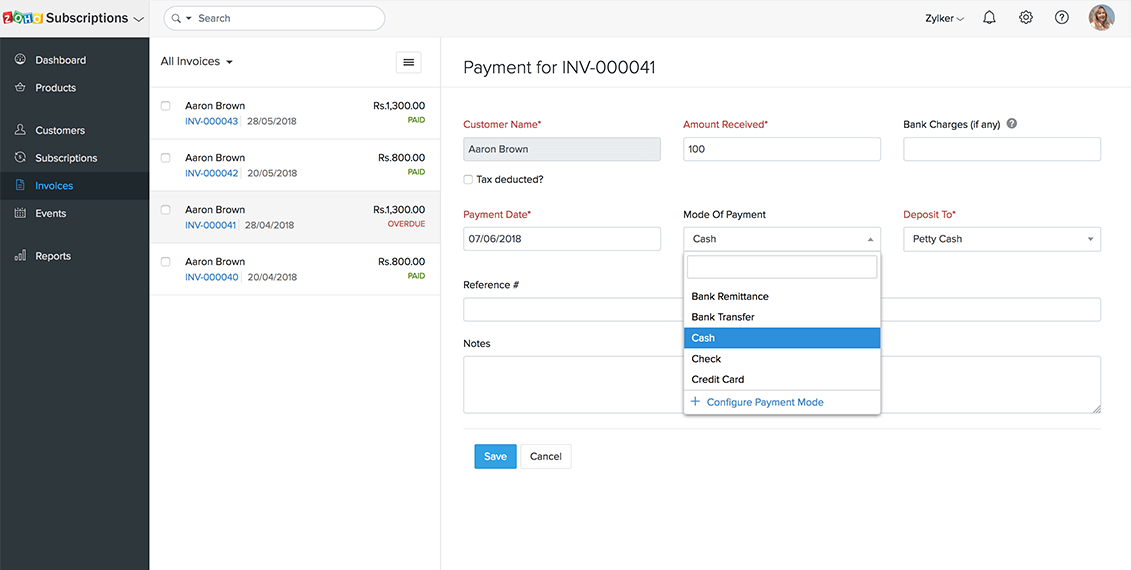
Task: Click the Reports chart icon in sidebar
Action: 20,256
